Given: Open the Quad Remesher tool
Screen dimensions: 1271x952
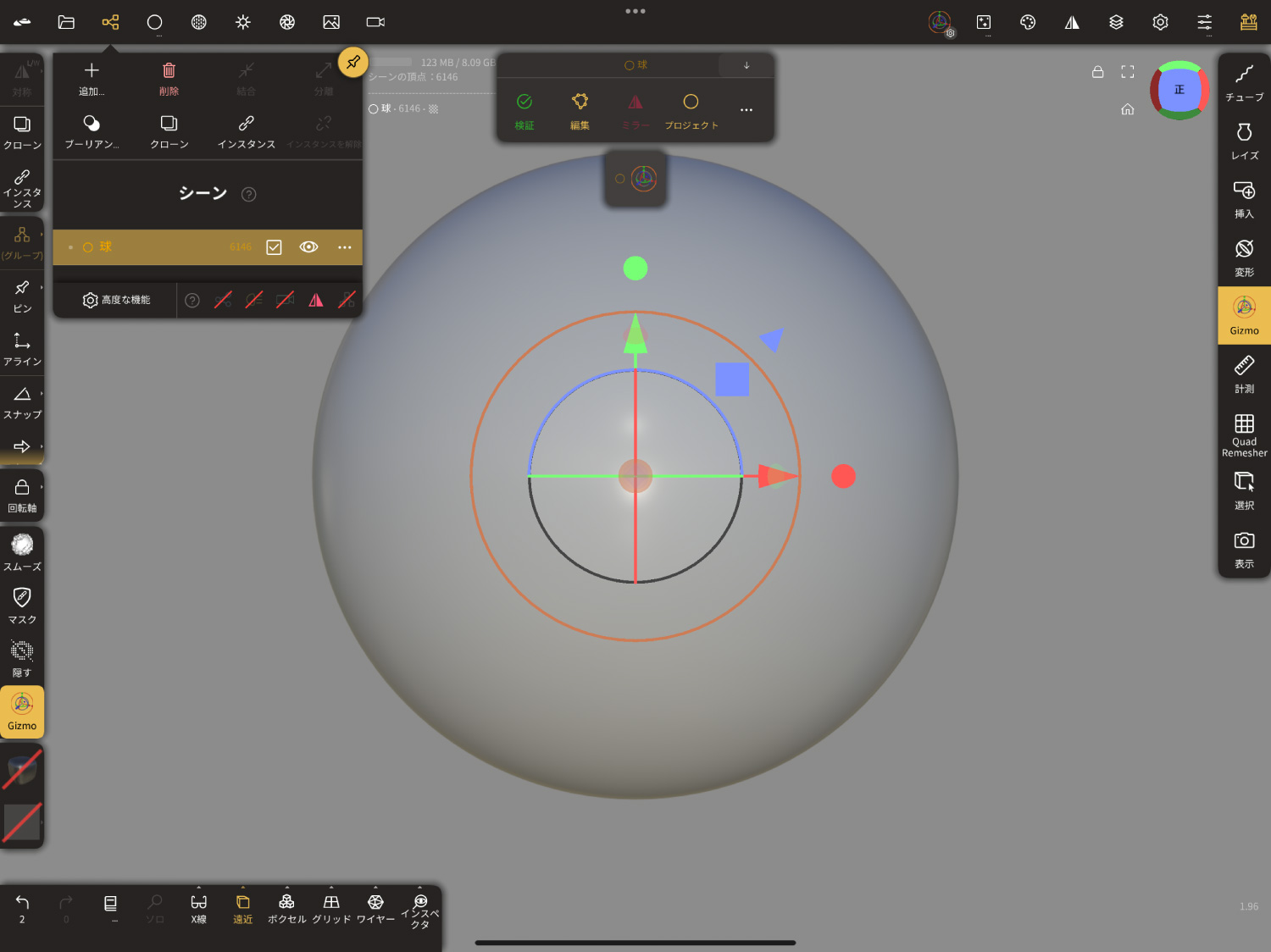Looking at the screenshot, I should click(1243, 434).
